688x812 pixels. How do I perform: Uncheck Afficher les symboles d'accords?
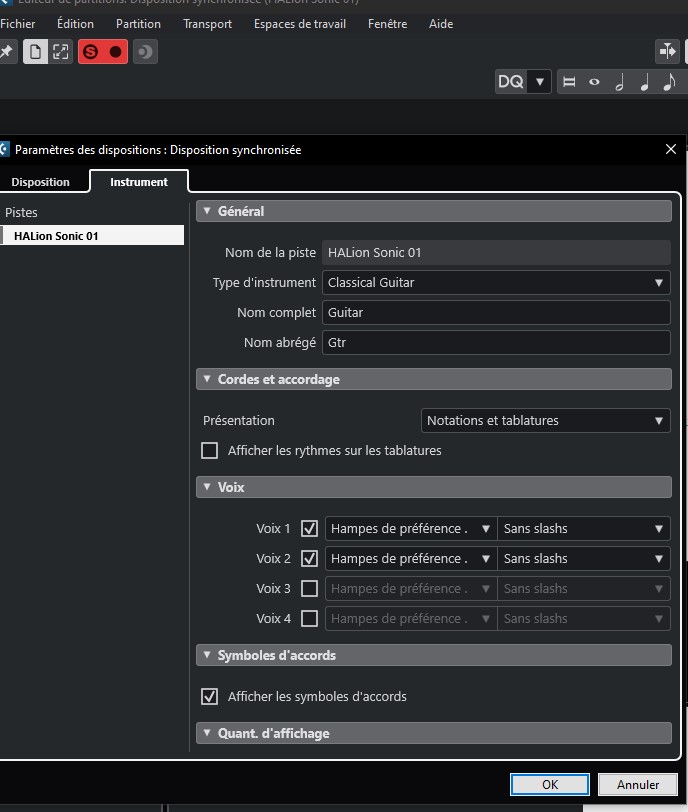(x=210, y=697)
